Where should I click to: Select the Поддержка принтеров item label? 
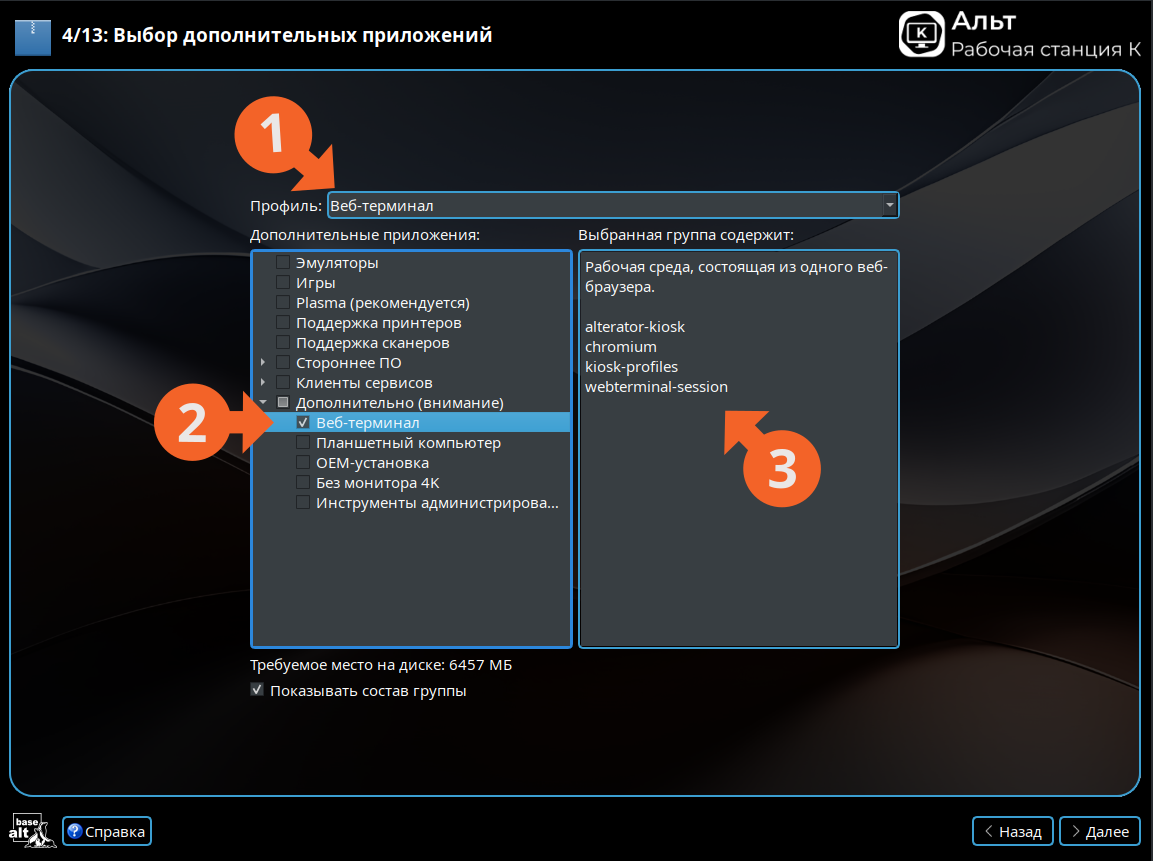[x=378, y=323]
